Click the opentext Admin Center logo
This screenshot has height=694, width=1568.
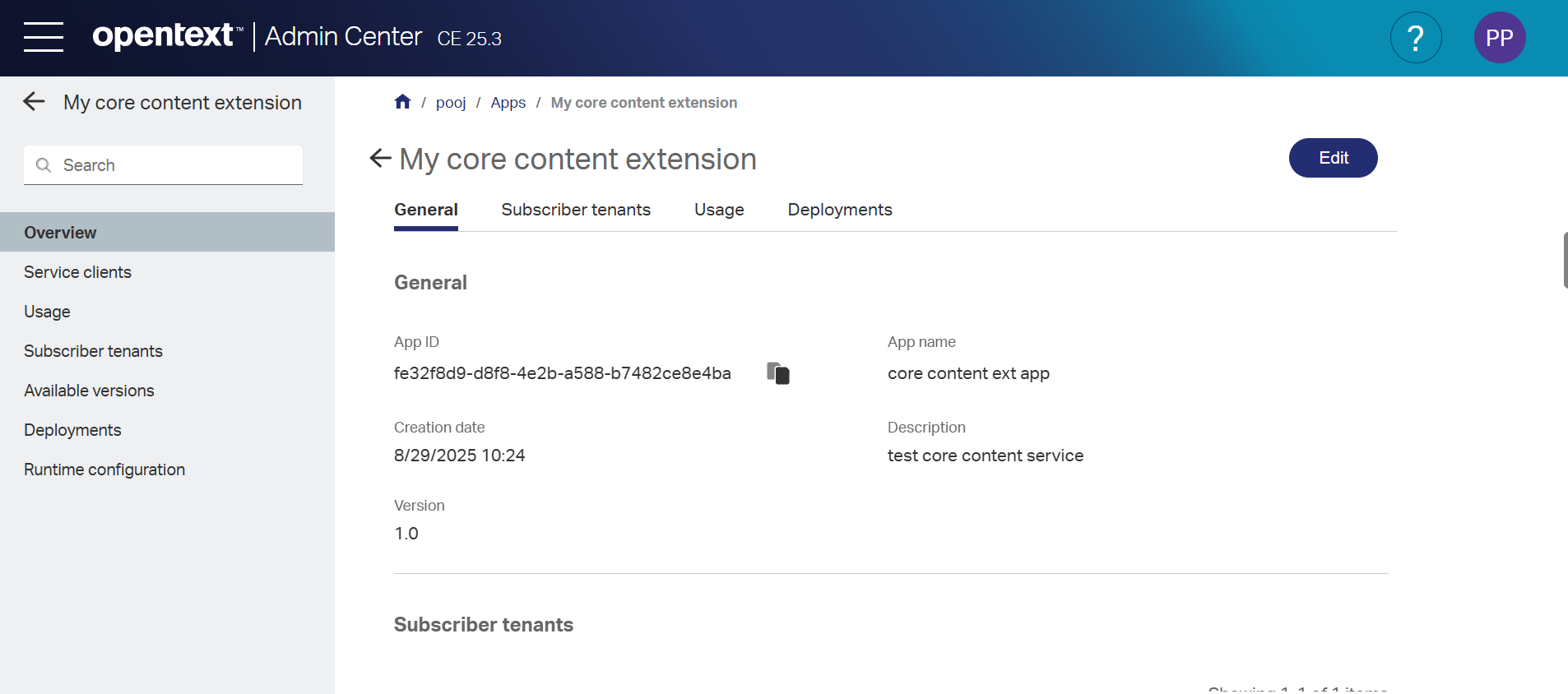coord(257,36)
